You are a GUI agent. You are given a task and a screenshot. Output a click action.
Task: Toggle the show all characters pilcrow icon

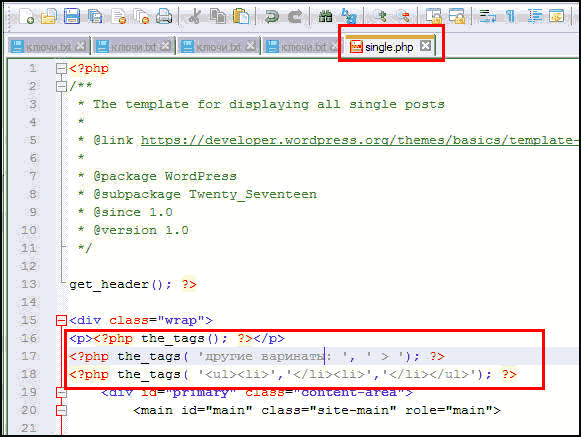click(x=511, y=16)
